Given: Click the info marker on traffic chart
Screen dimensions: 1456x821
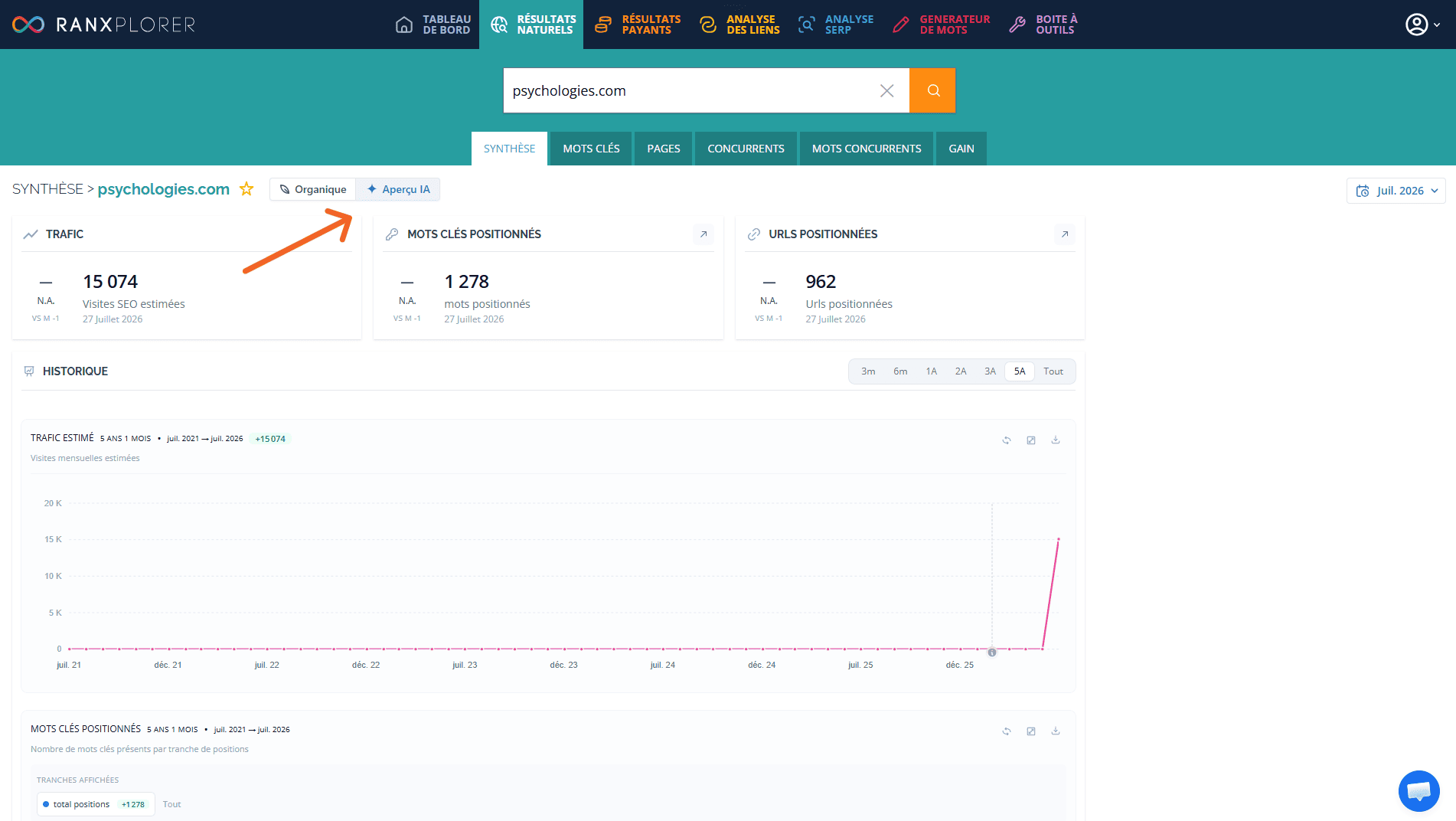Looking at the screenshot, I should click(992, 653).
